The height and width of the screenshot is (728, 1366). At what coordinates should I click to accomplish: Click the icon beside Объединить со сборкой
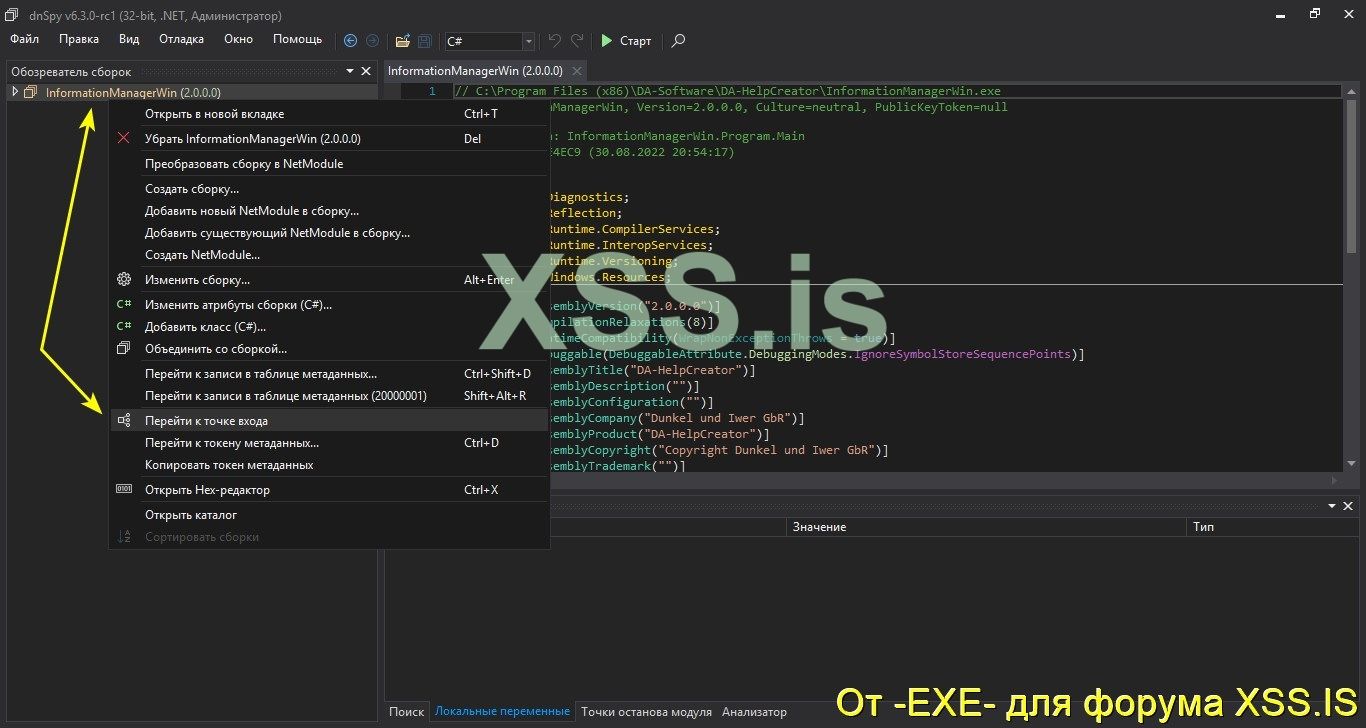[123, 348]
